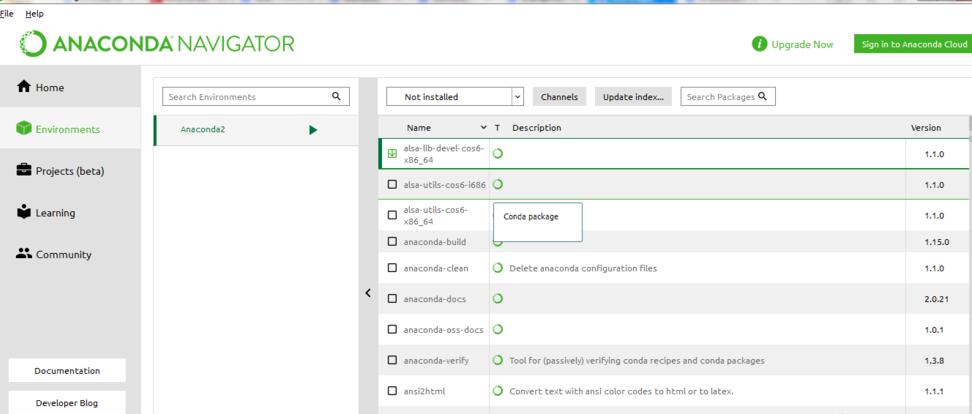Viewport: 972px width, 414px height.
Task: Click the Community people icon
Action: [24, 254]
